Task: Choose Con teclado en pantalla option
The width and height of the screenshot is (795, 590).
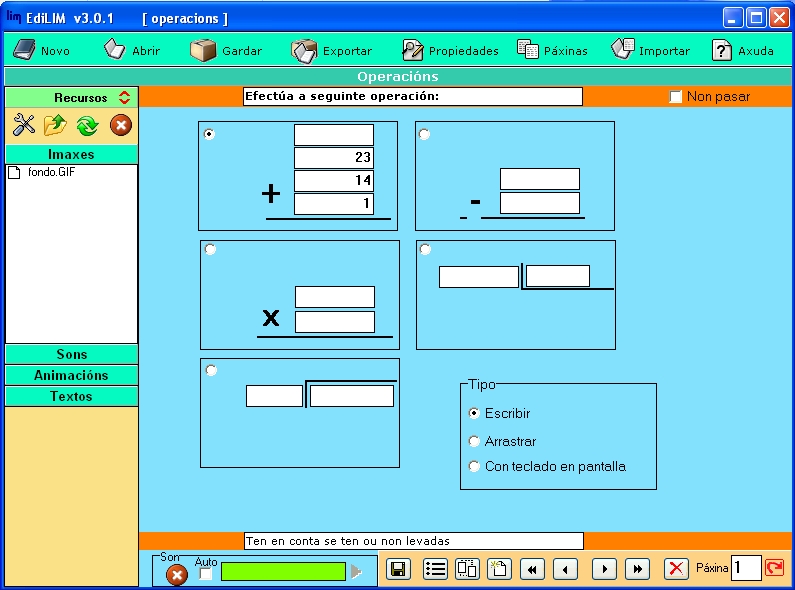Action: pos(474,466)
